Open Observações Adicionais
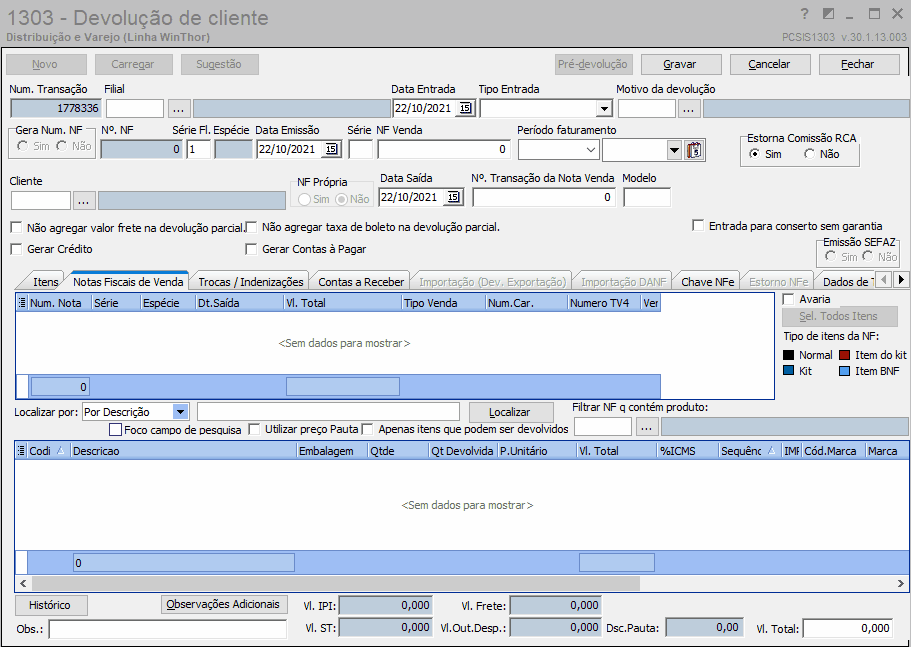Image resolution: width=911 pixels, height=647 pixels. click(x=224, y=605)
